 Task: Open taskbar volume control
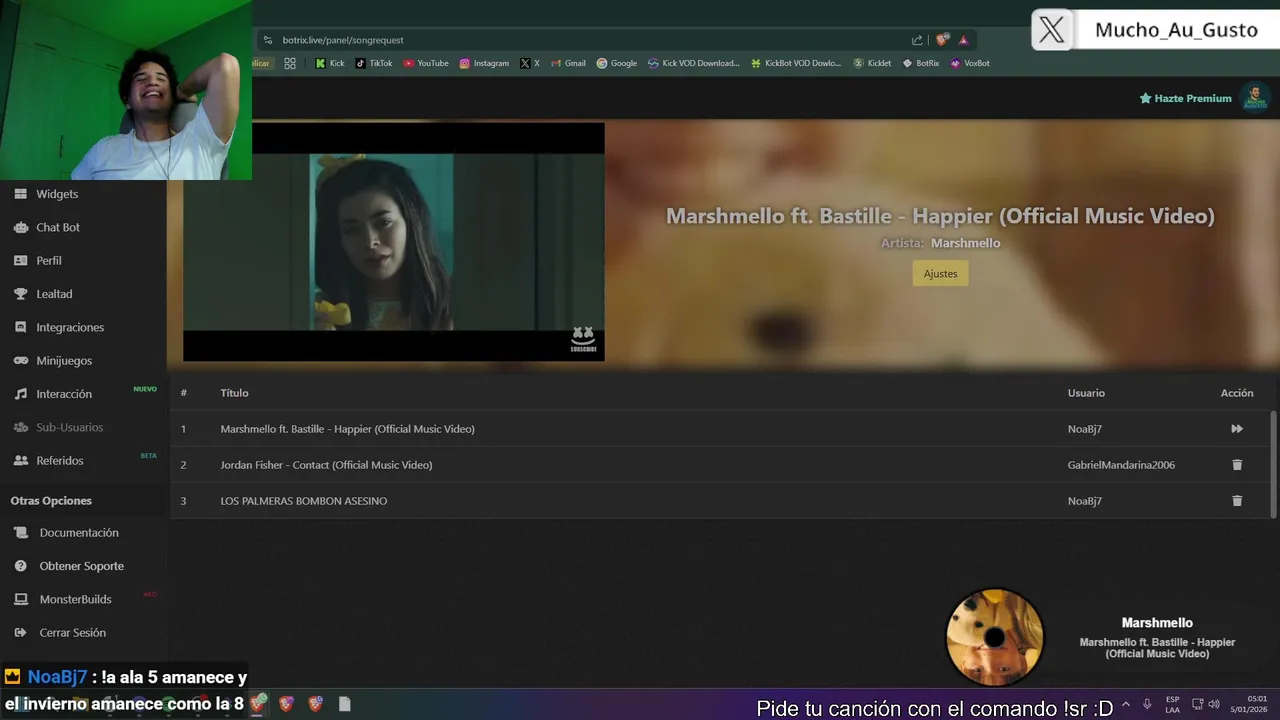[1214, 704]
